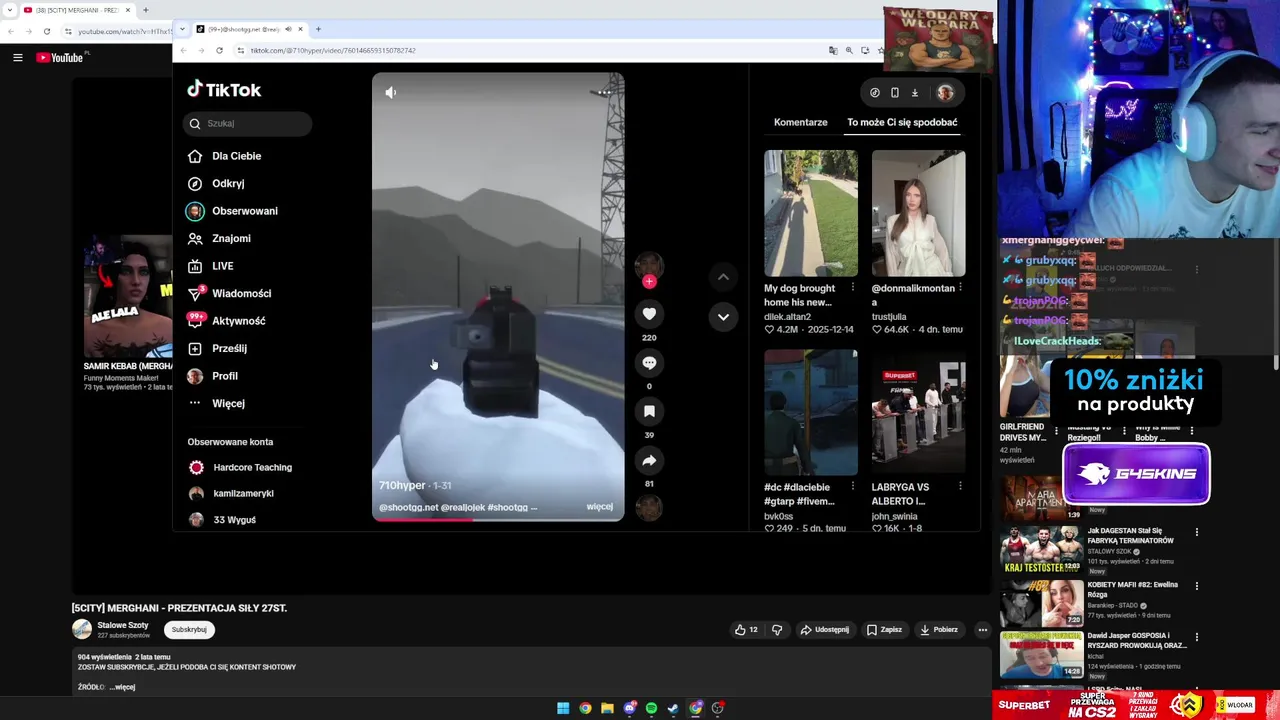Open options for #dc #dlaciebie card
This screenshot has height=720, width=1280.
click(853, 486)
